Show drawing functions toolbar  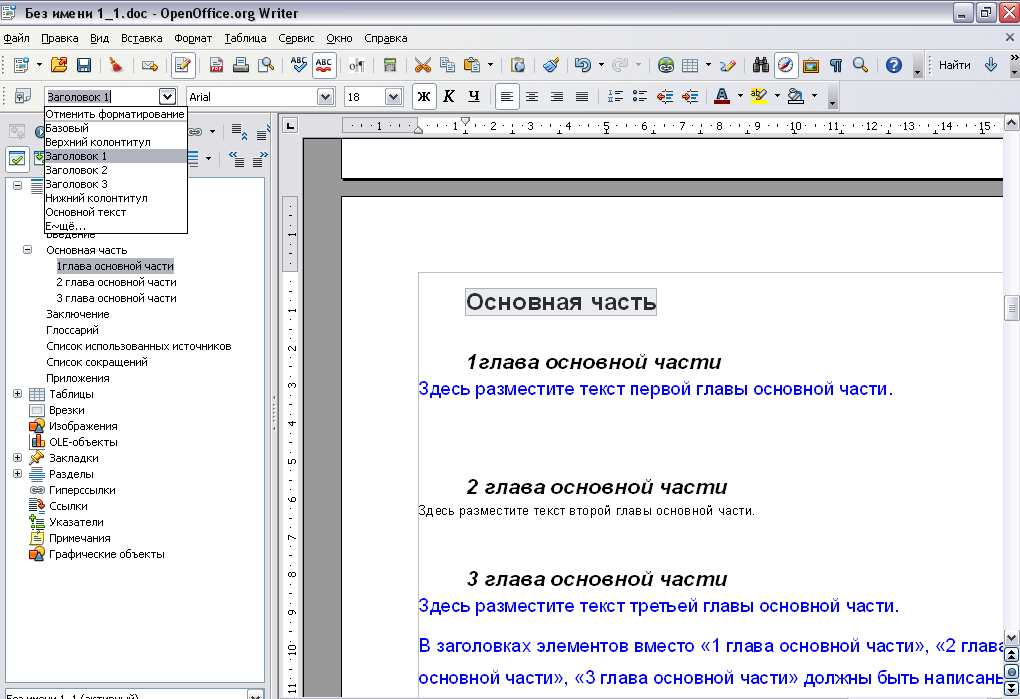tap(729, 65)
